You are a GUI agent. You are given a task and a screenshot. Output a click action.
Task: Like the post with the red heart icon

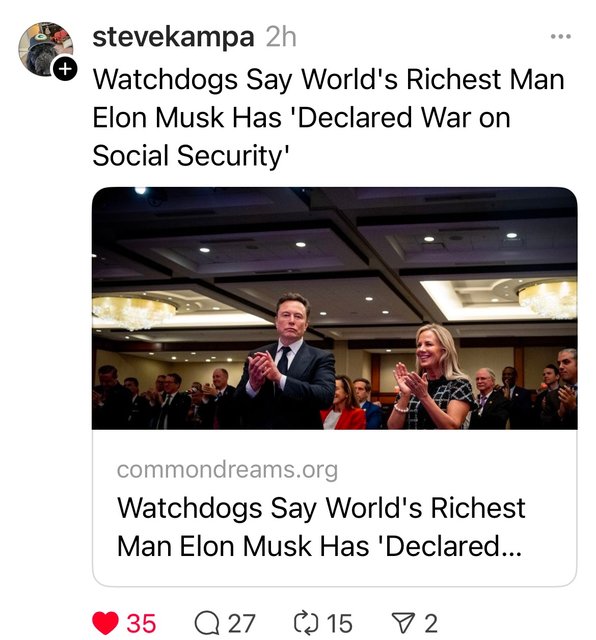[x=105, y=623]
